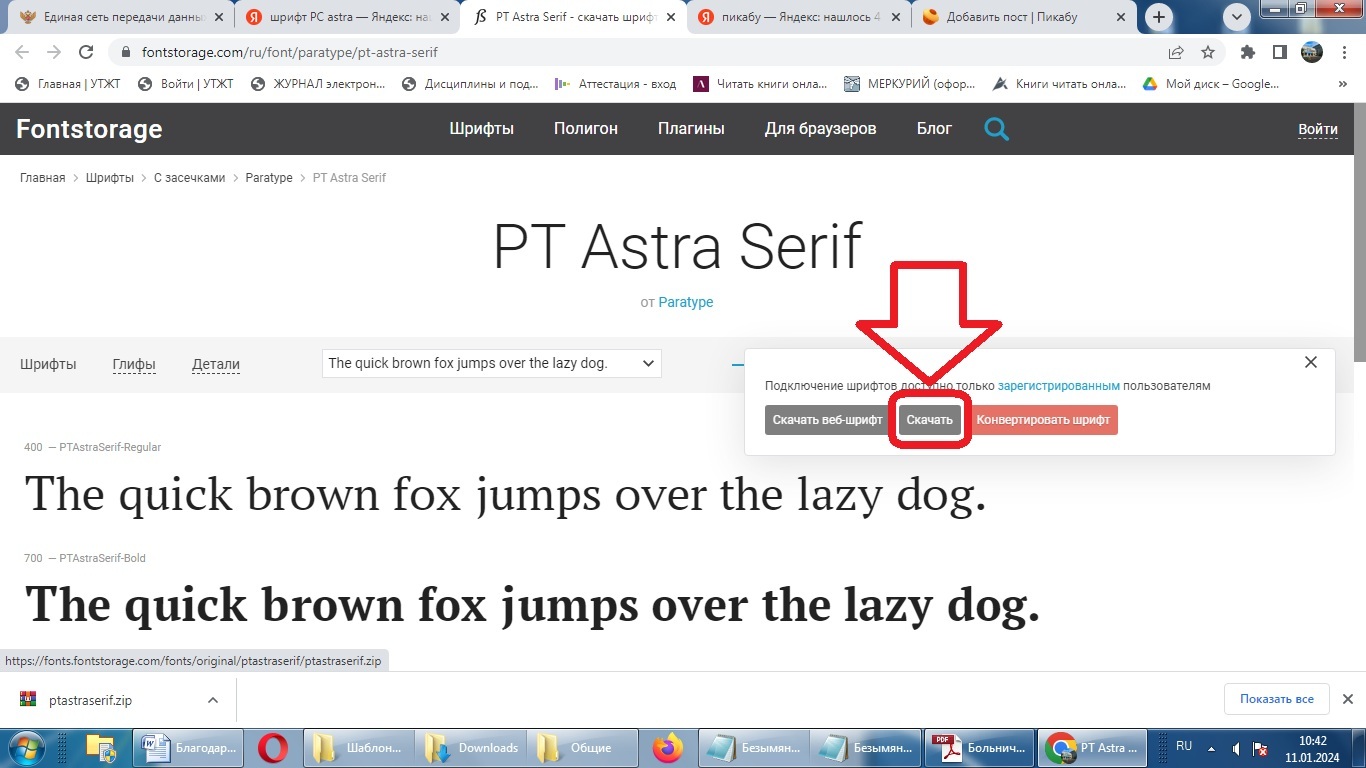Click the address bar URL field

640,52
